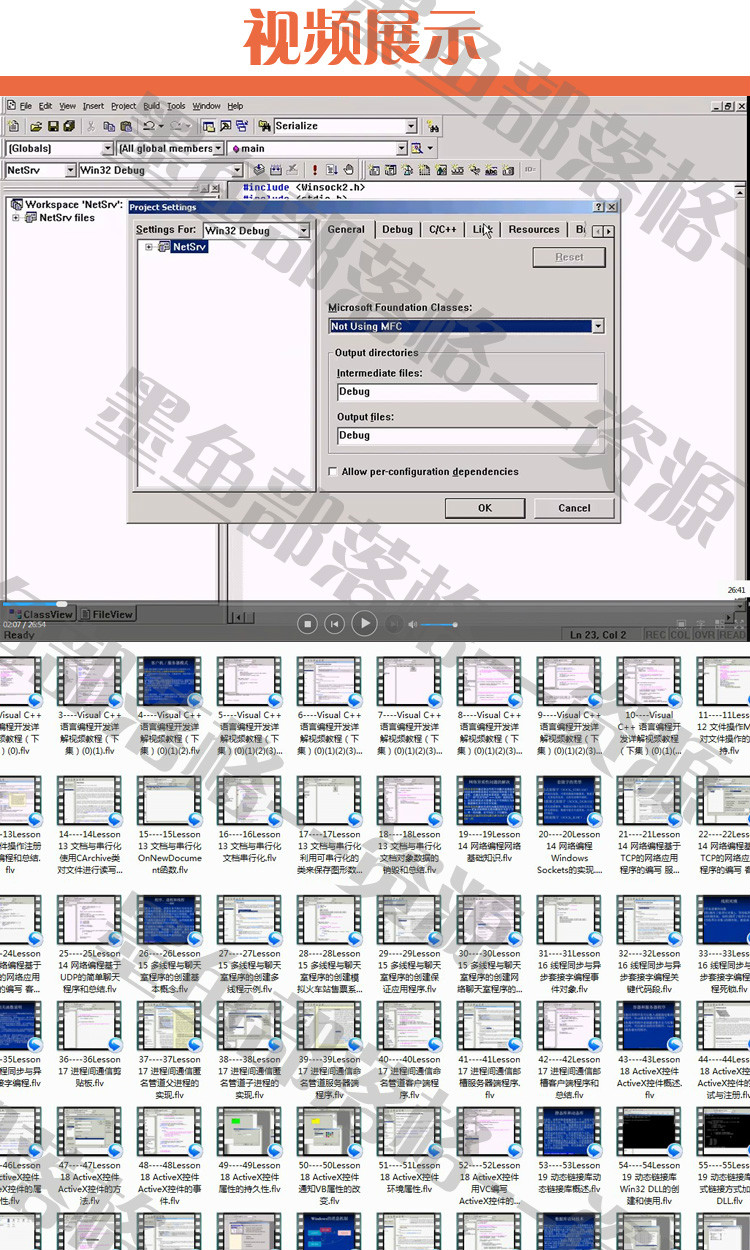Open the main function dropdown
The width and height of the screenshot is (750, 1250).
[402, 148]
